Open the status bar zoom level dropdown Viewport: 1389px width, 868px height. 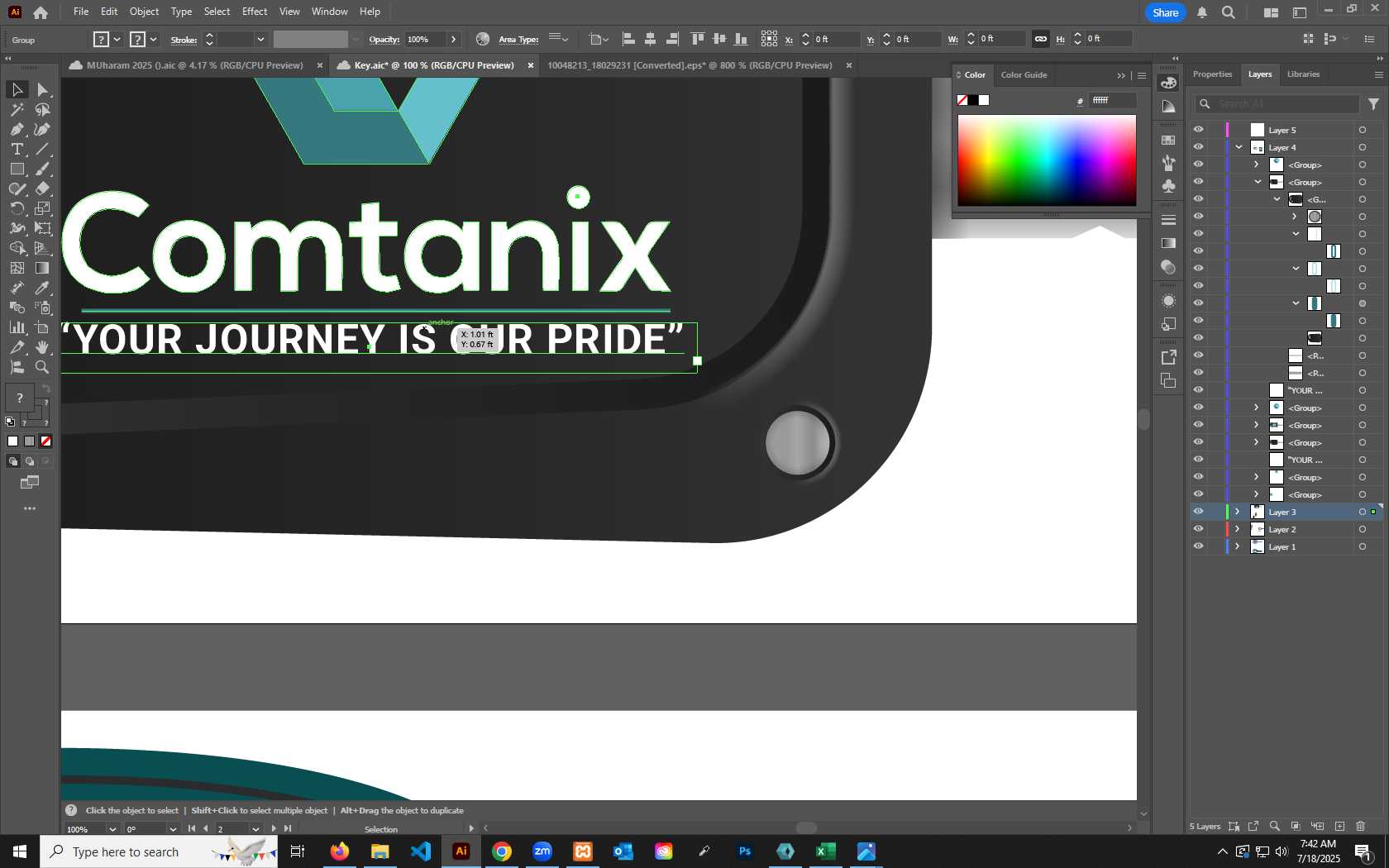click(x=112, y=829)
